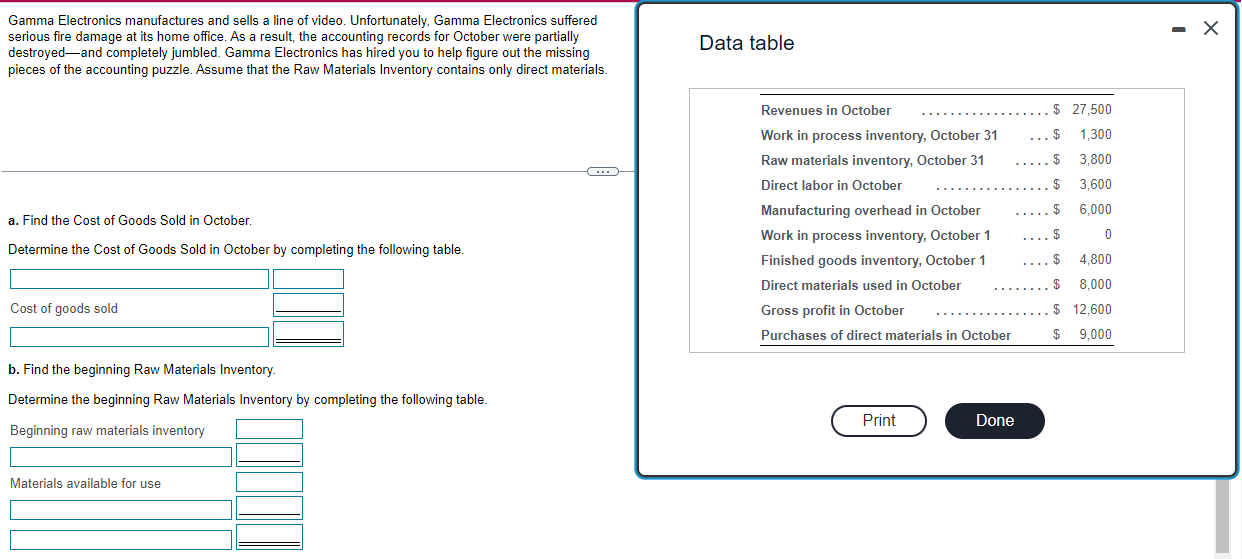Click the 'Beginning raw materials inventory' row label

pyautogui.click(x=107, y=431)
